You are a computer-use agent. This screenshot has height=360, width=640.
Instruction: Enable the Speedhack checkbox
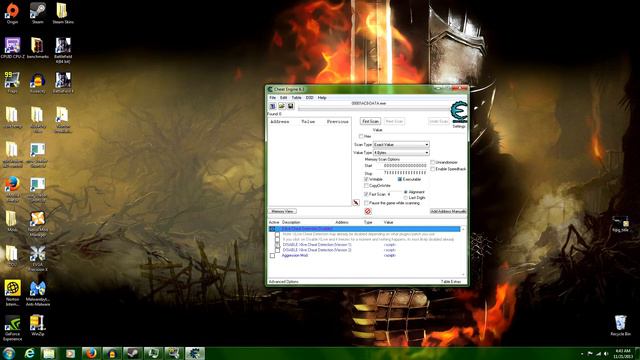pos(433,169)
